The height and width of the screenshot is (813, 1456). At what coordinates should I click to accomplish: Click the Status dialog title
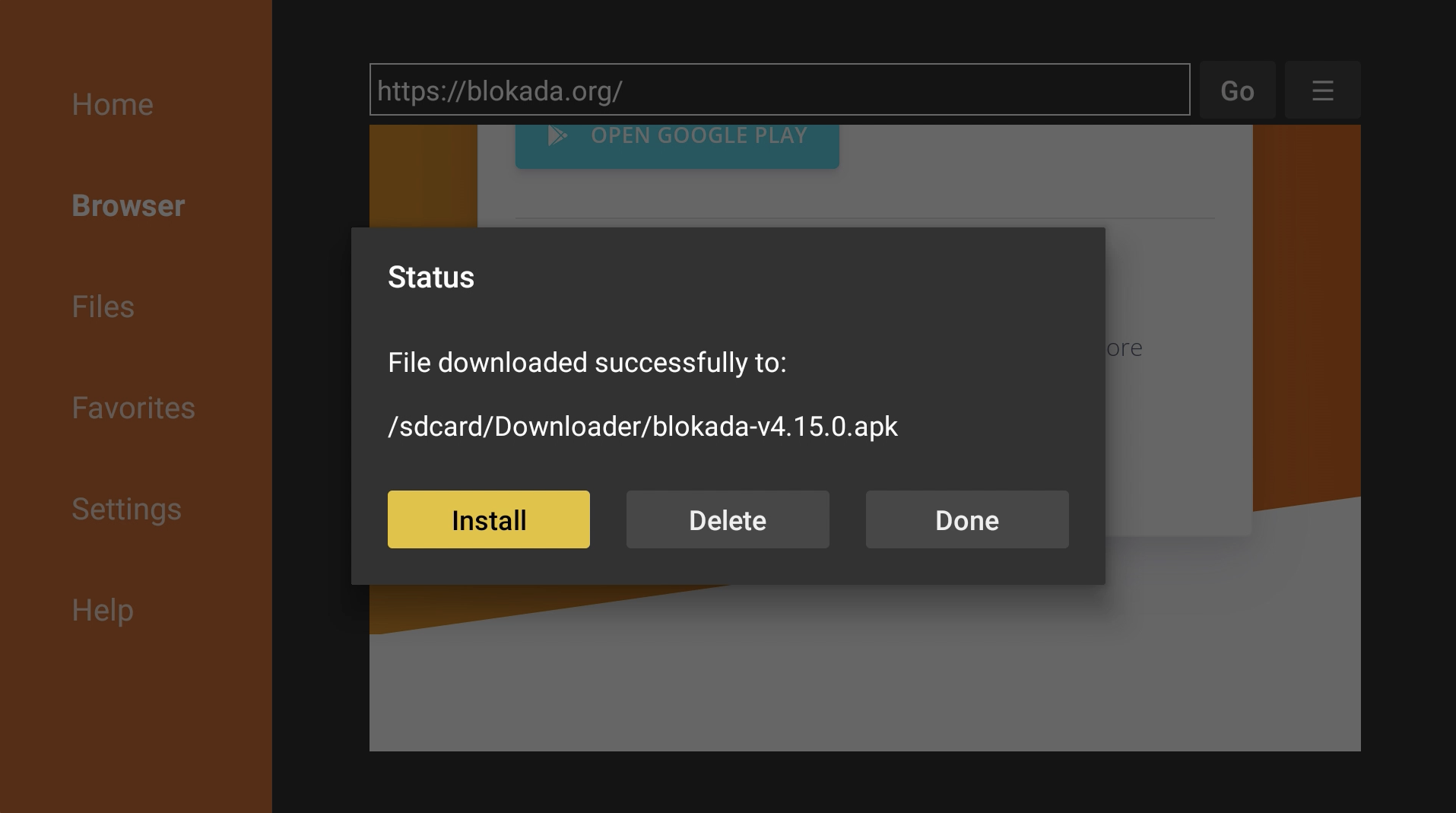431,277
